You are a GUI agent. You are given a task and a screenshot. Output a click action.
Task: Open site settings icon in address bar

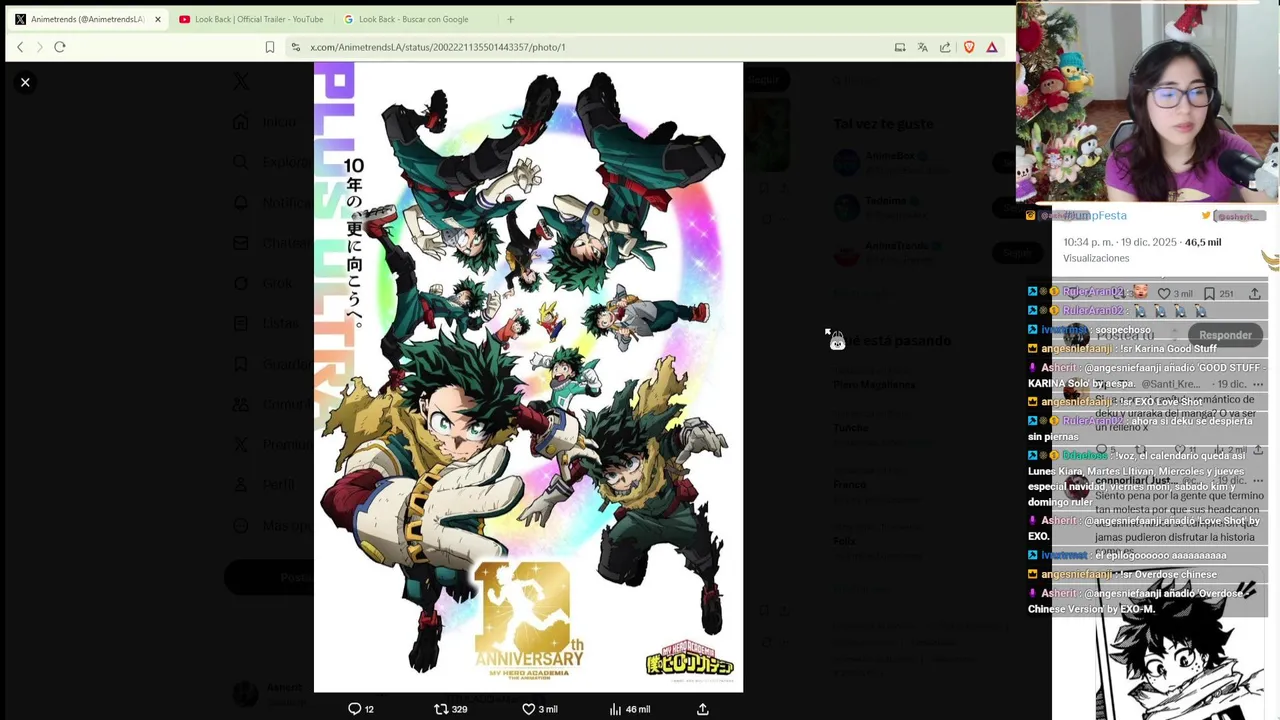coord(296,47)
